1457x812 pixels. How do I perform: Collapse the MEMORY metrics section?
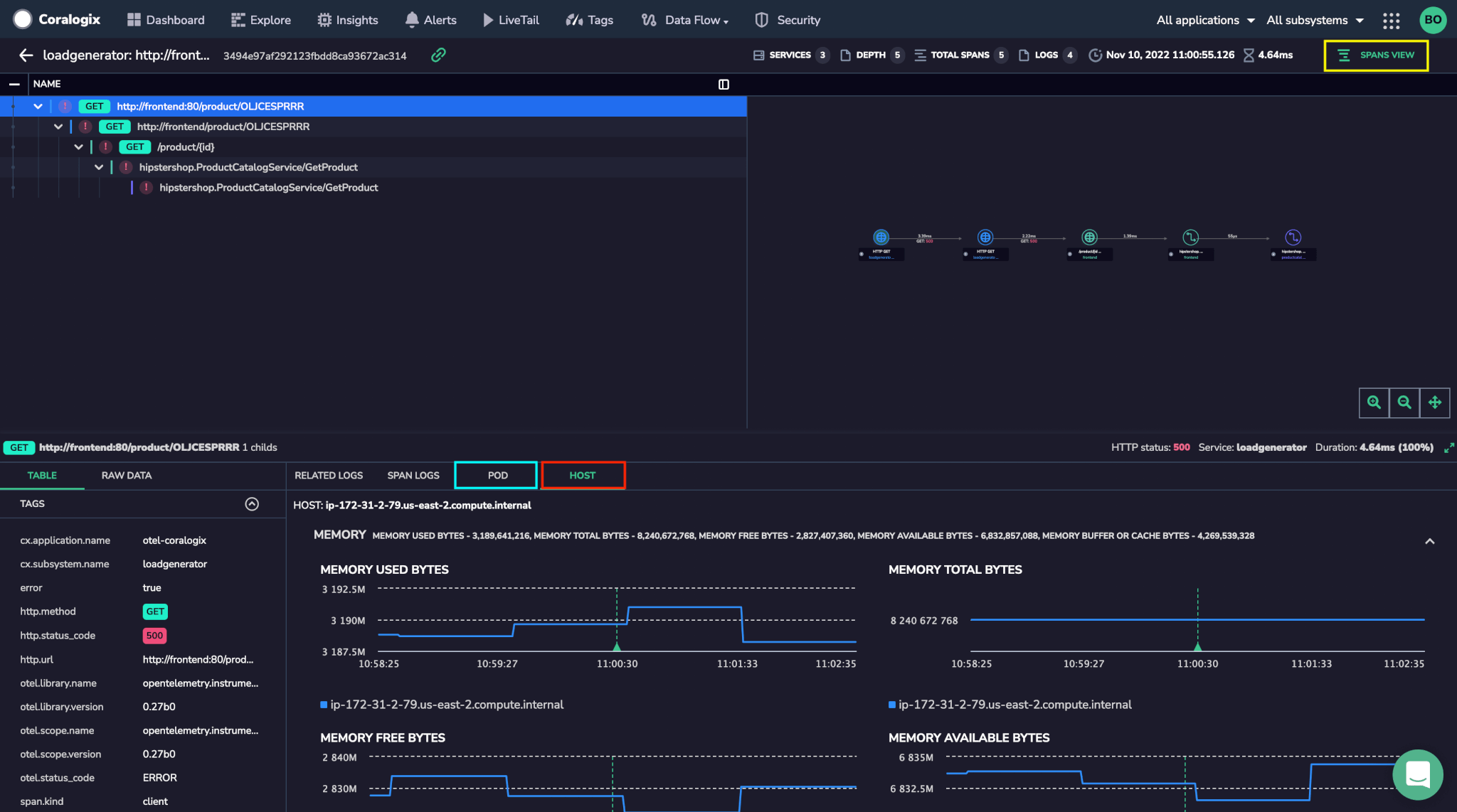(x=1430, y=542)
